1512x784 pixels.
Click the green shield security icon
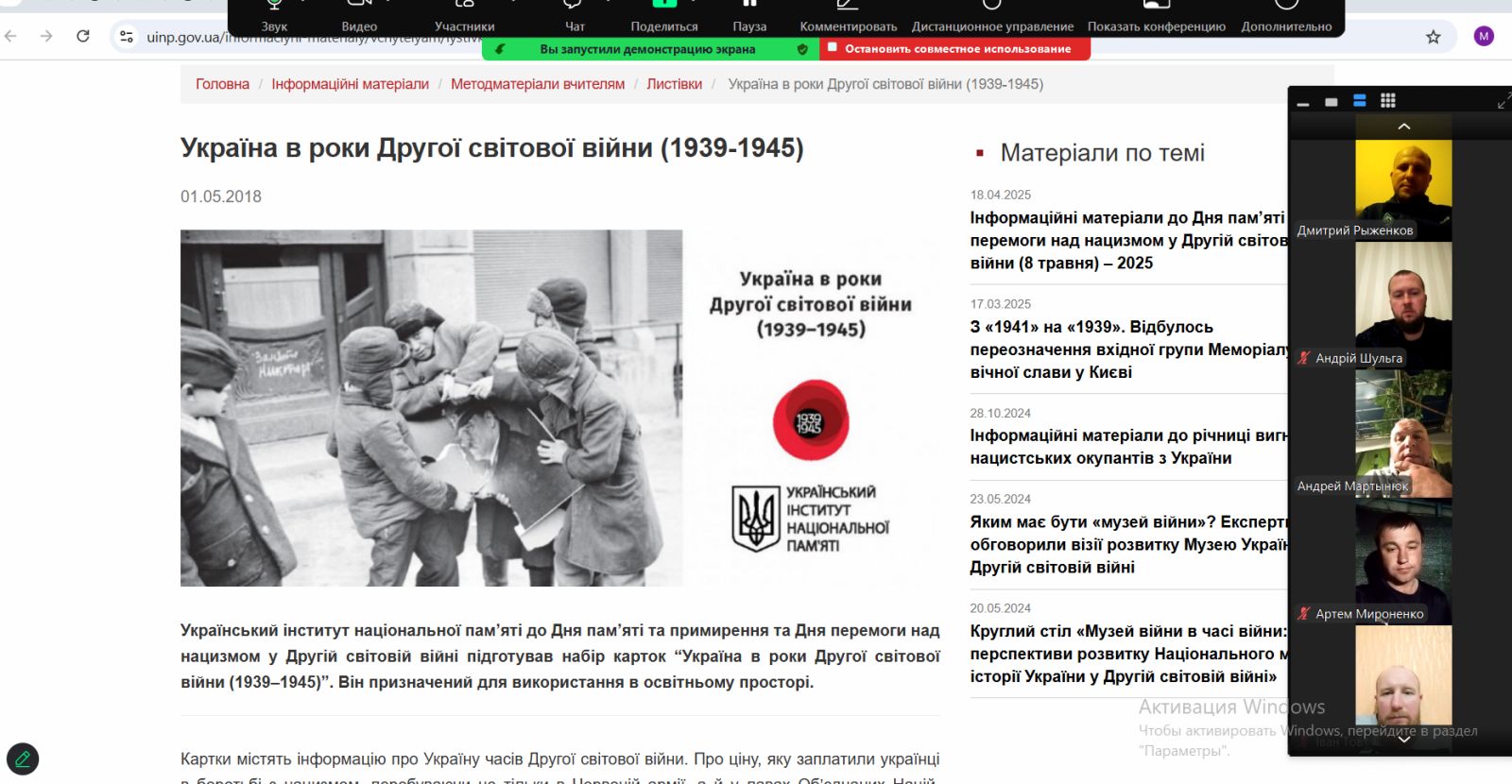coord(802,49)
